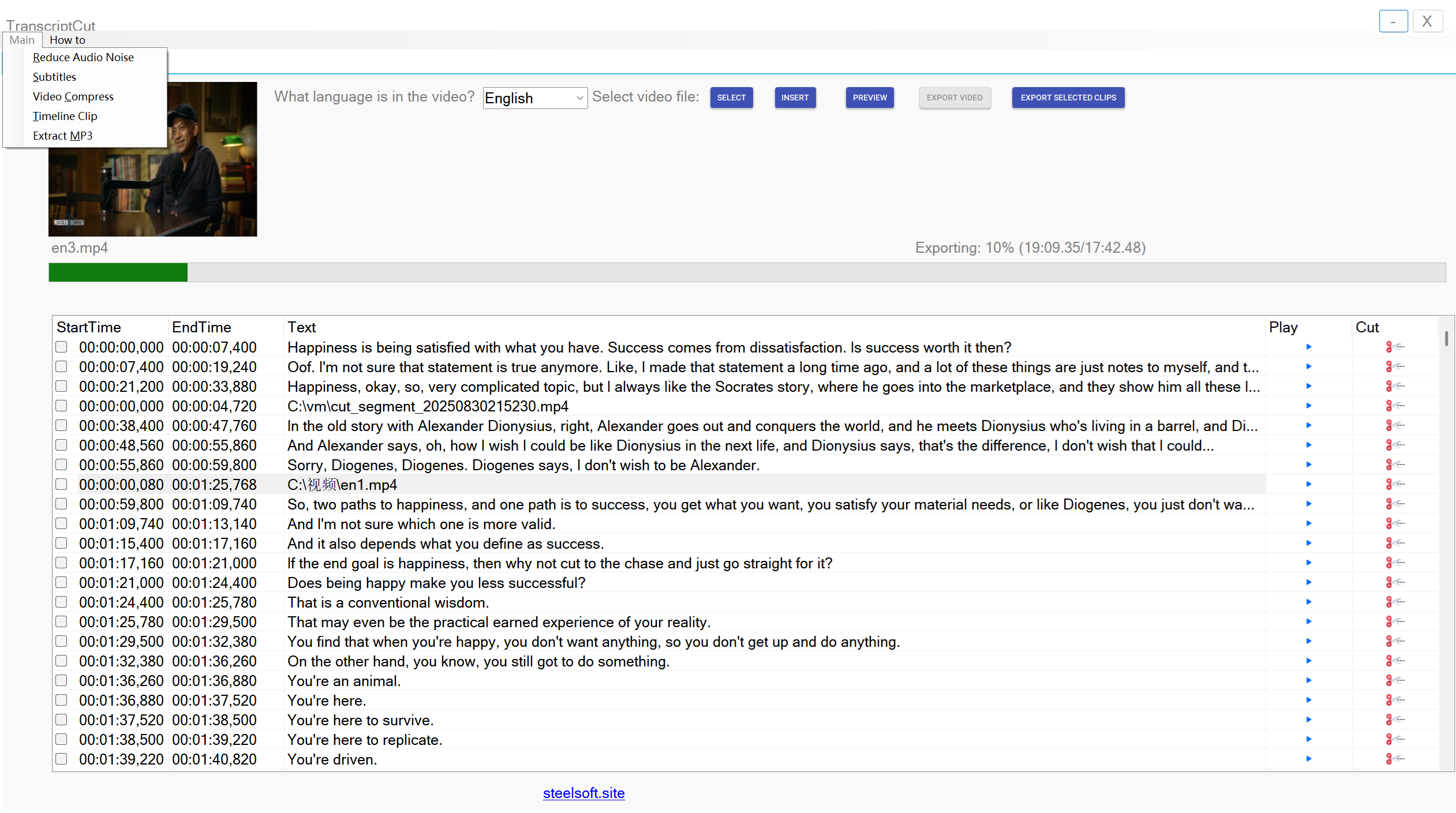
Task: Click the EXPORT VIDEO button
Action: click(955, 98)
